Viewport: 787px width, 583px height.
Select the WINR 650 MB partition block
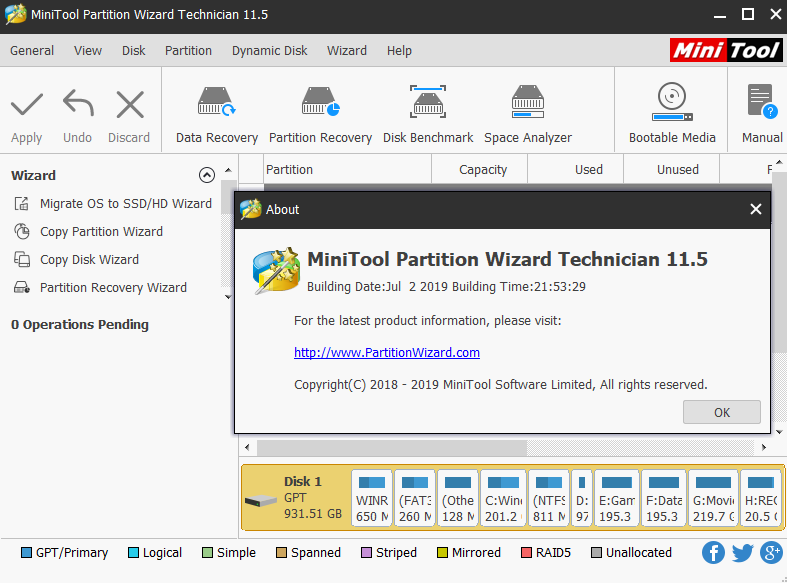pos(371,498)
